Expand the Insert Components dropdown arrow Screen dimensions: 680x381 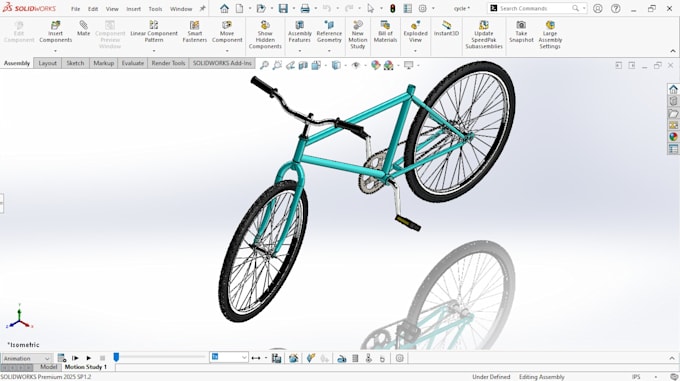click(x=56, y=51)
